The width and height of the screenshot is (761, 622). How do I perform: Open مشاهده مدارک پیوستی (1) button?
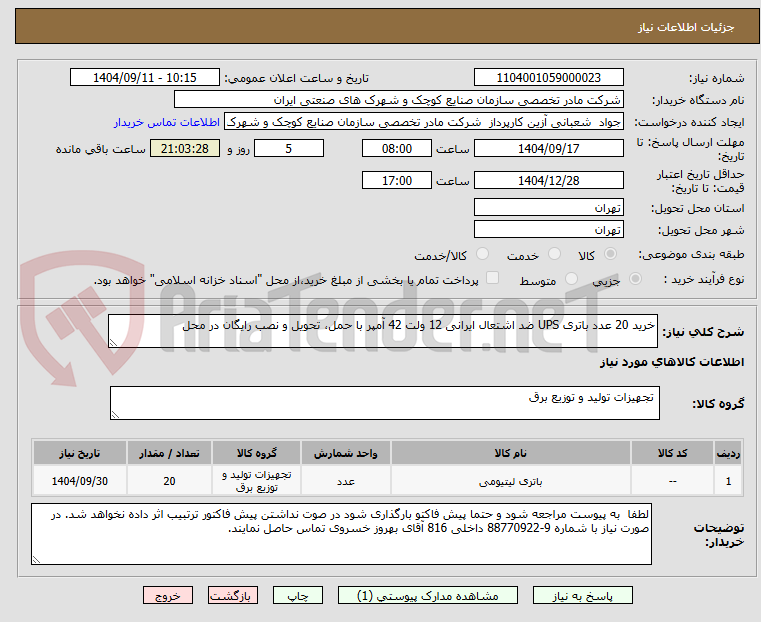pyautogui.click(x=428, y=595)
